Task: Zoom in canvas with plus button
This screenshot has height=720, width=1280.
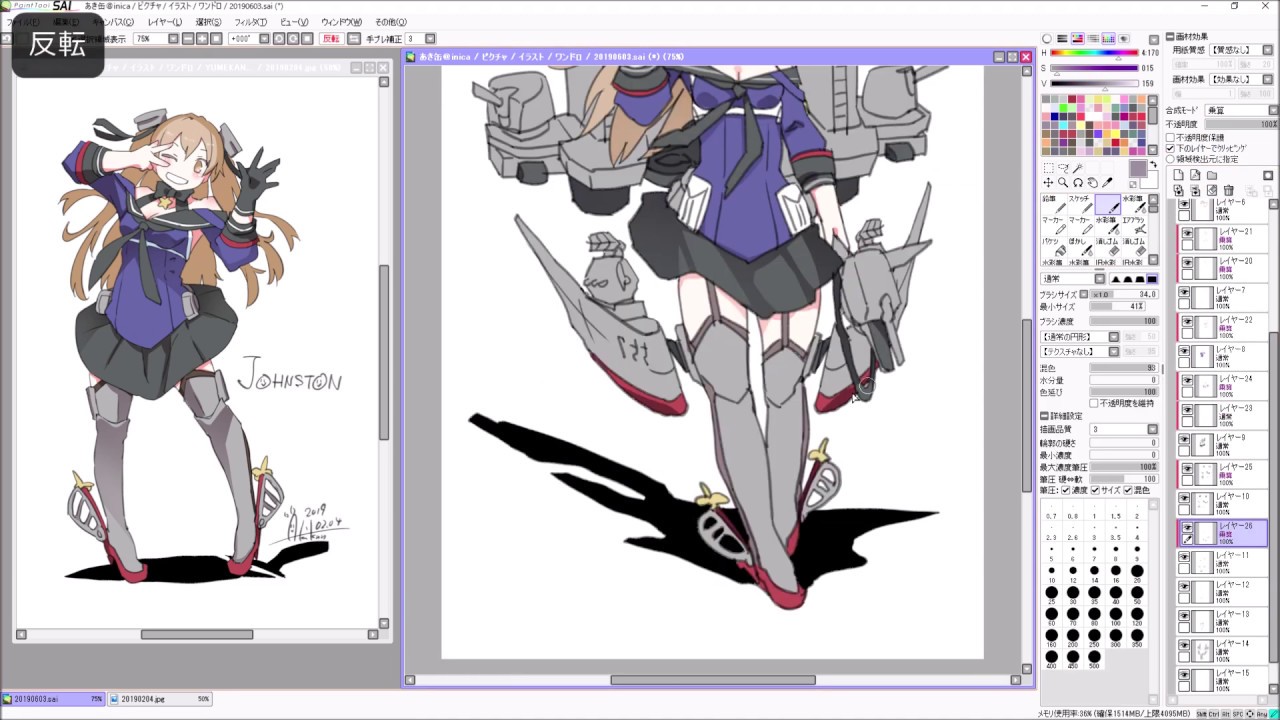Action: click(202, 39)
